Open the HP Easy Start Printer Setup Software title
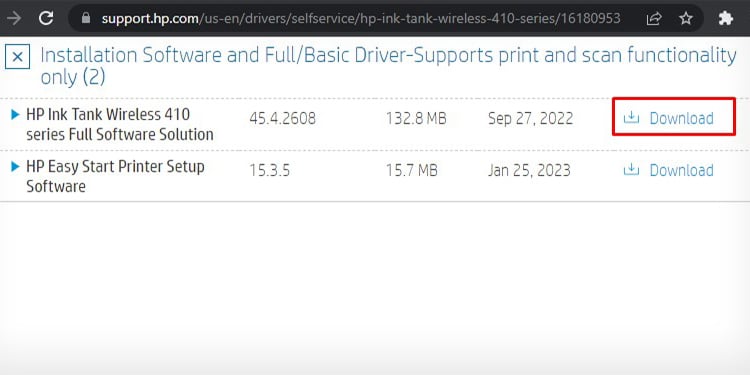This screenshot has height=375, width=750. [x=115, y=176]
